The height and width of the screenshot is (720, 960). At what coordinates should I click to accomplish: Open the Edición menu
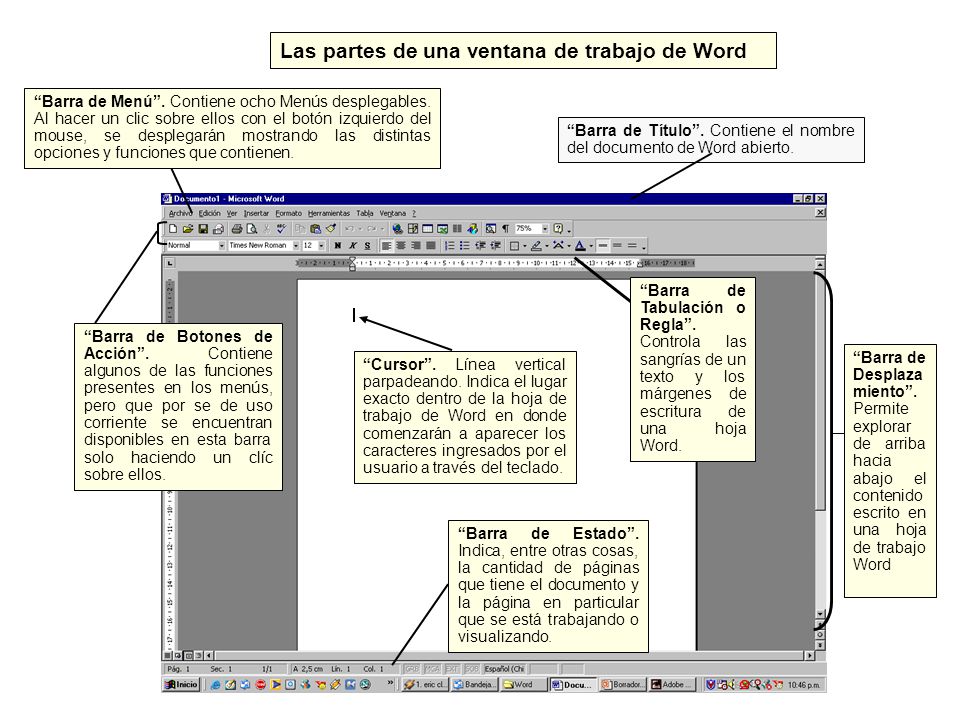(209, 213)
